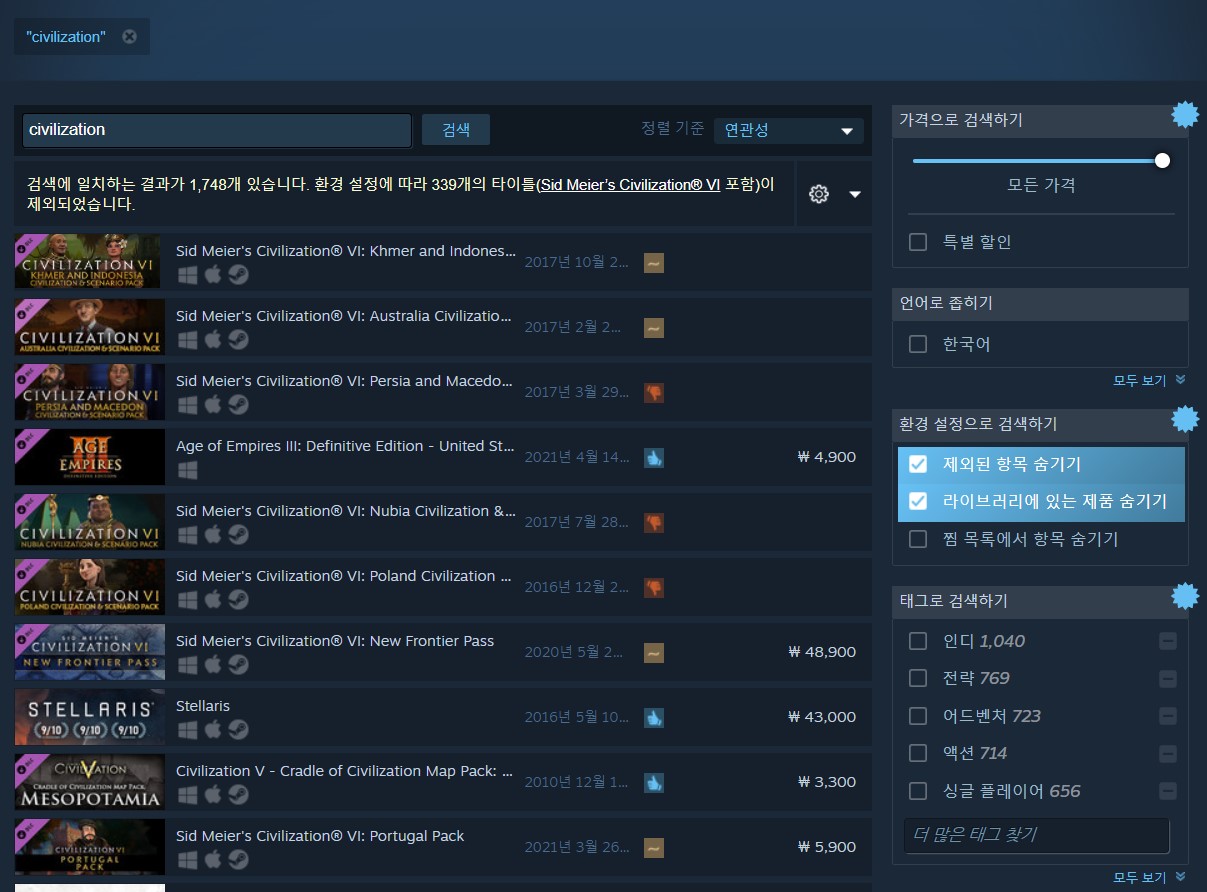Check the 인디 tag filter
Screen dimensions: 1207x892
pyautogui.click(x=917, y=641)
